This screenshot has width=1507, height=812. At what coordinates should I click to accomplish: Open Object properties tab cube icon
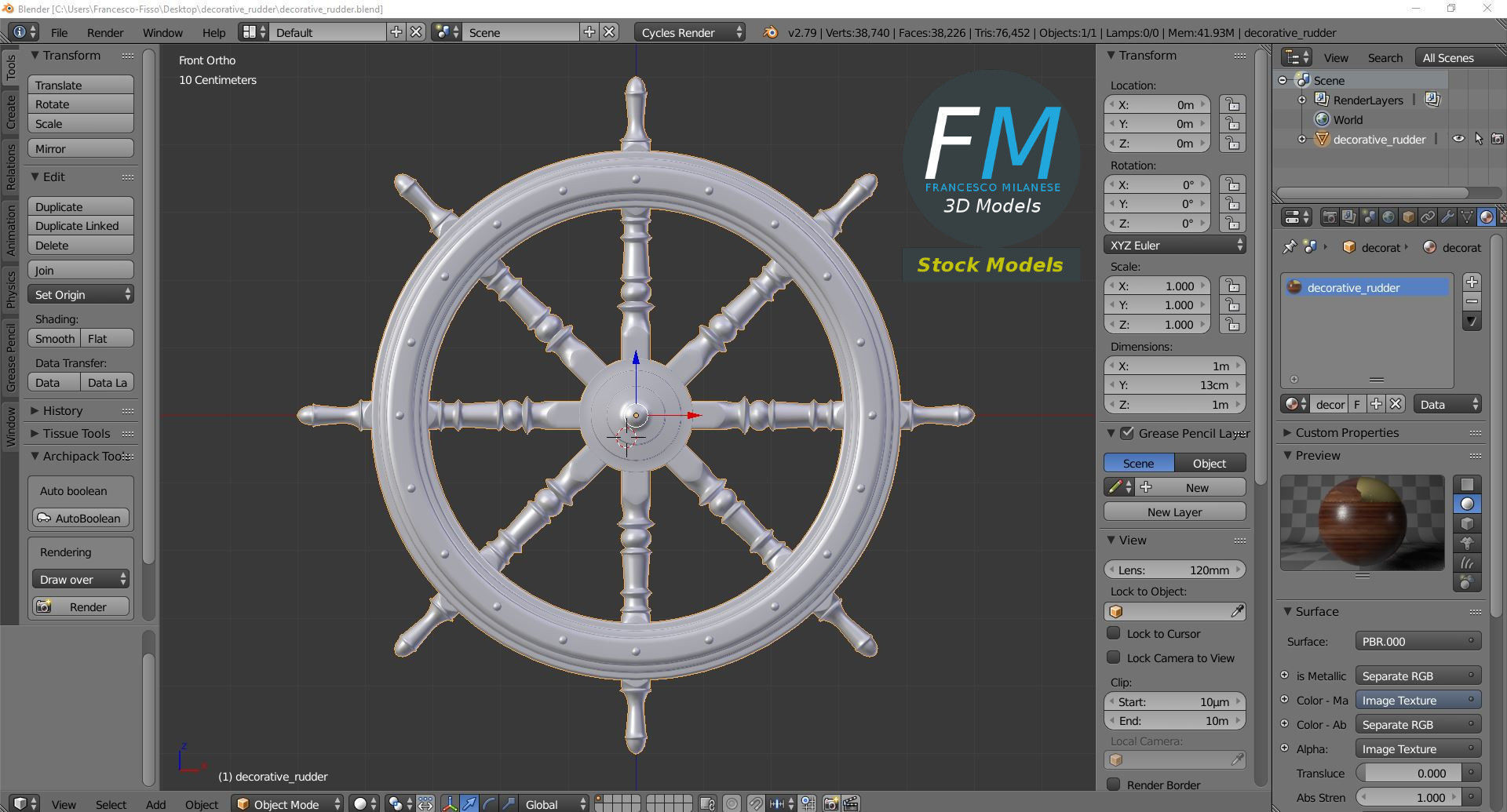pos(1408,217)
